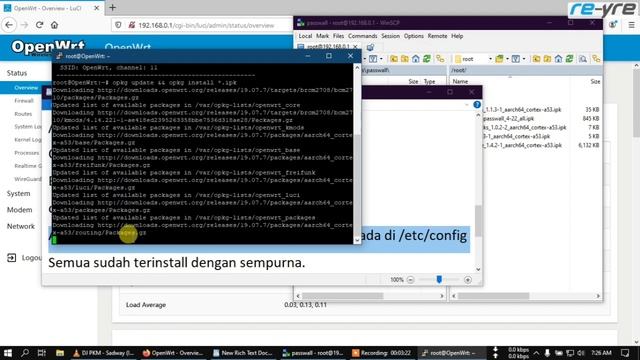This screenshot has height=360, width=640.
Task: Open the Mark menu in WinSCP
Action: (x=322, y=36)
